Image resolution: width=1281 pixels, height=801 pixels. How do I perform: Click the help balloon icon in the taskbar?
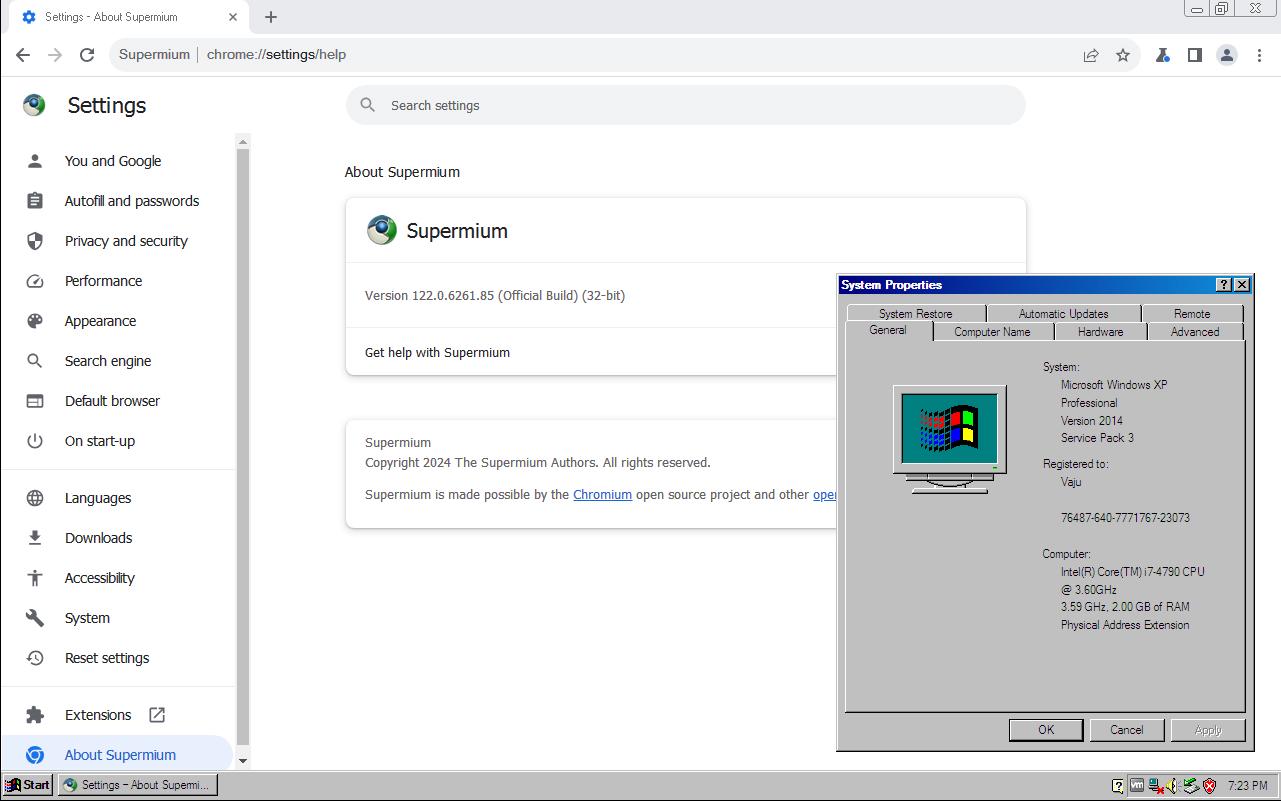point(1118,786)
